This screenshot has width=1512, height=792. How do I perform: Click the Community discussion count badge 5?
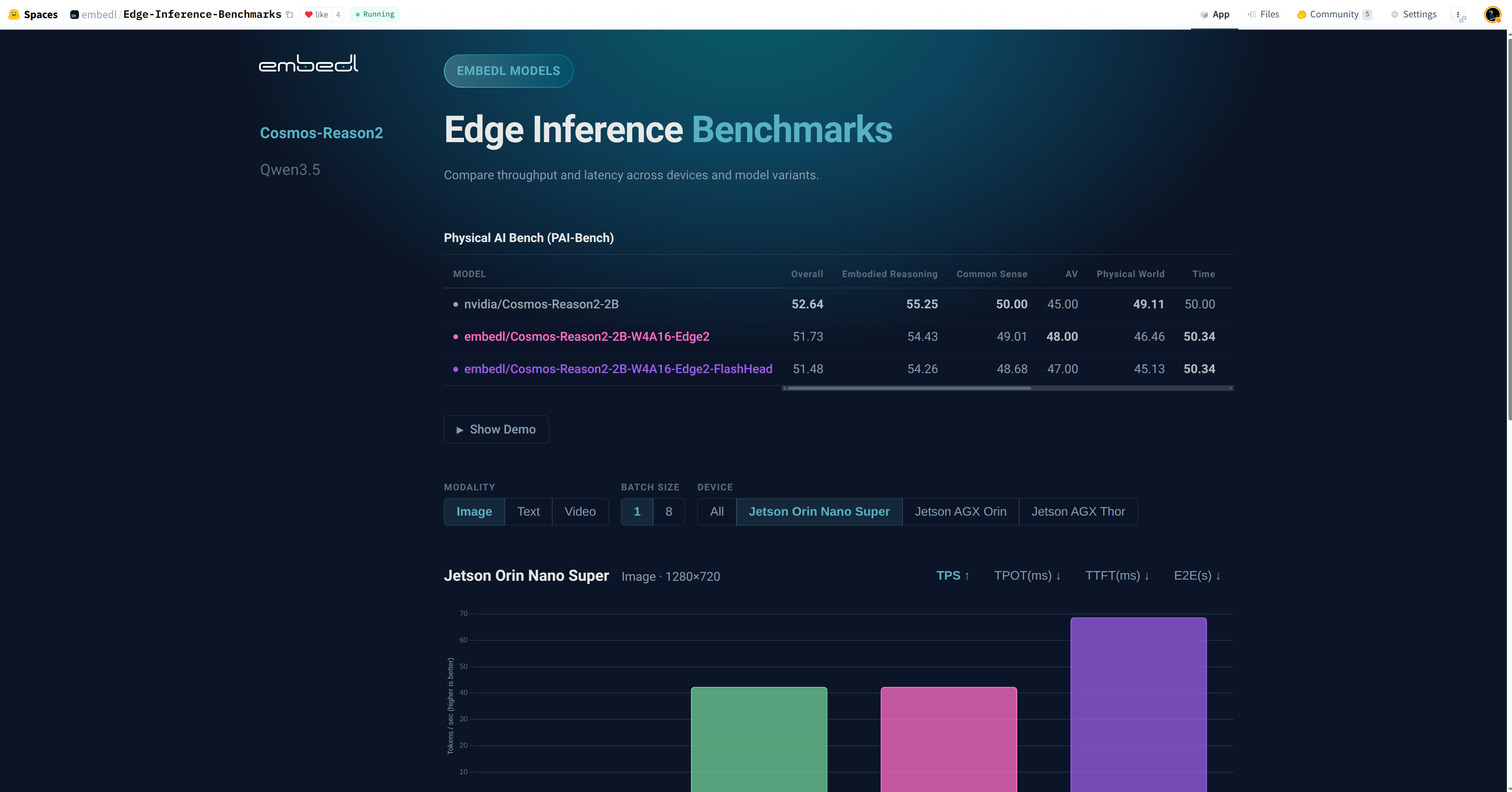point(1366,14)
